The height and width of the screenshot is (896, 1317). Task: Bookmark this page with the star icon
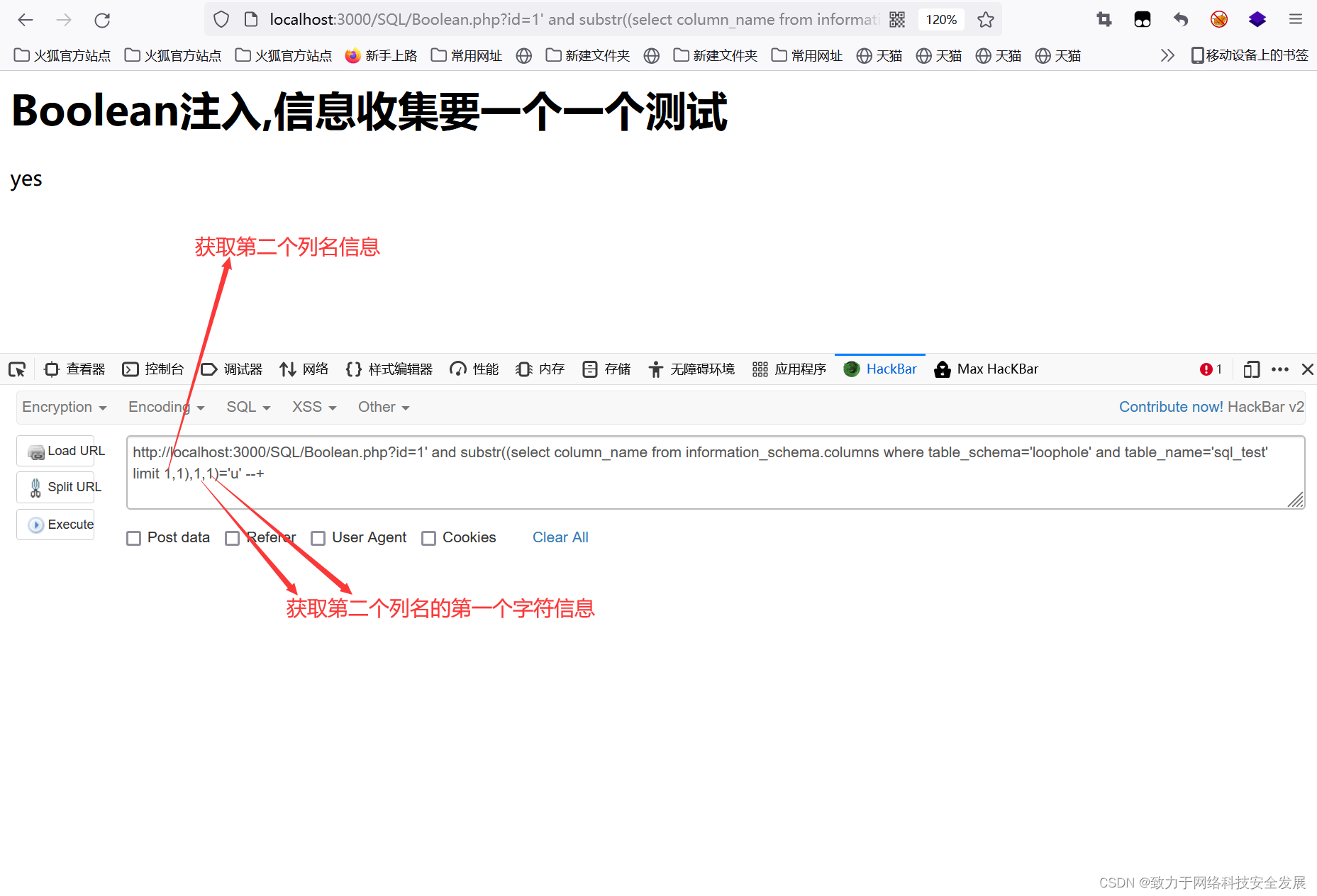point(985,20)
